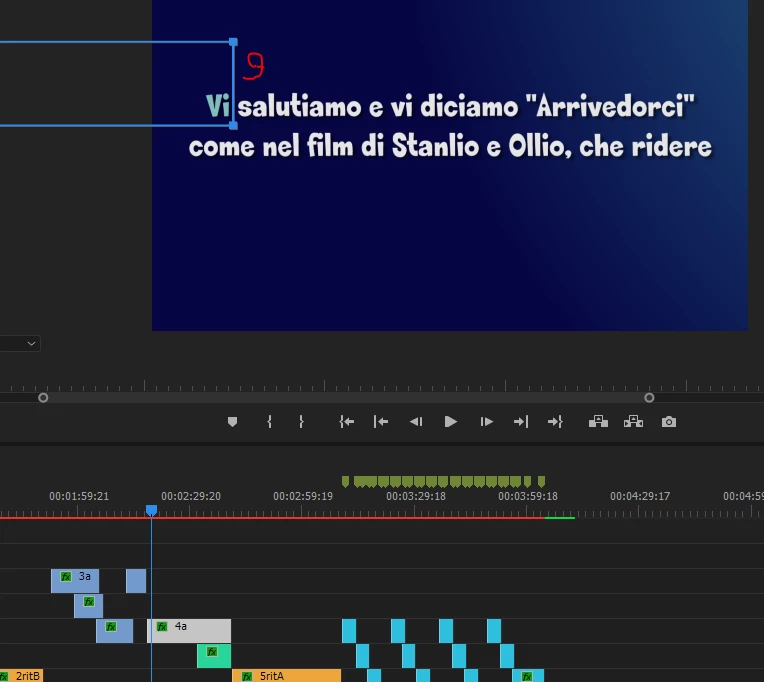Image resolution: width=764 pixels, height=682 pixels.
Task: Select the orange 5ritA clip
Action: point(286,676)
